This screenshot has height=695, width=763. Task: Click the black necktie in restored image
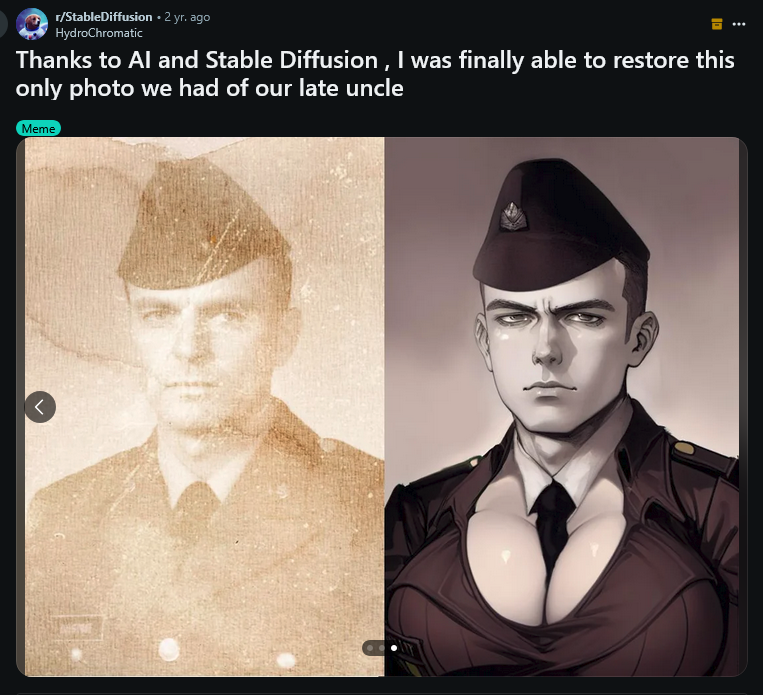coord(552,526)
